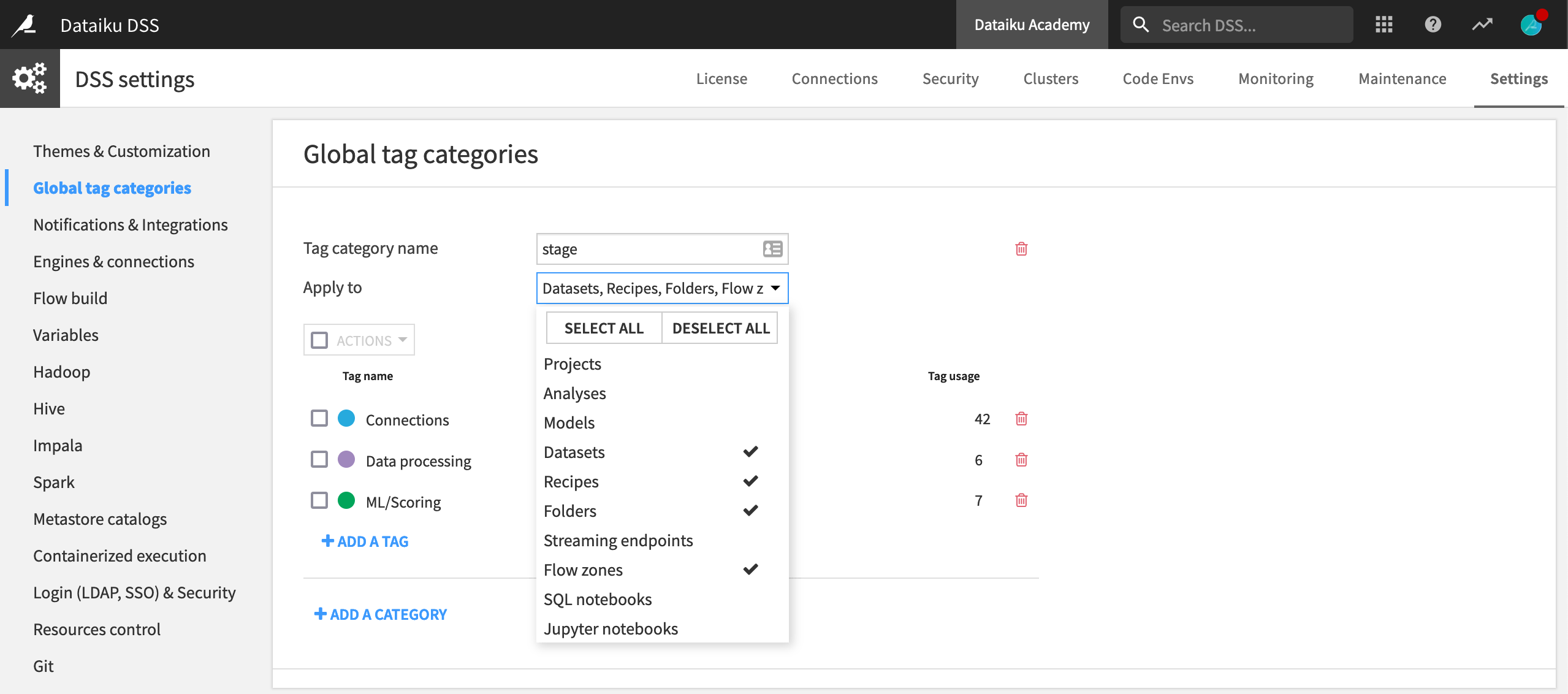The height and width of the screenshot is (694, 1568).
Task: Select Streaming endpoints option
Action: tap(662, 540)
